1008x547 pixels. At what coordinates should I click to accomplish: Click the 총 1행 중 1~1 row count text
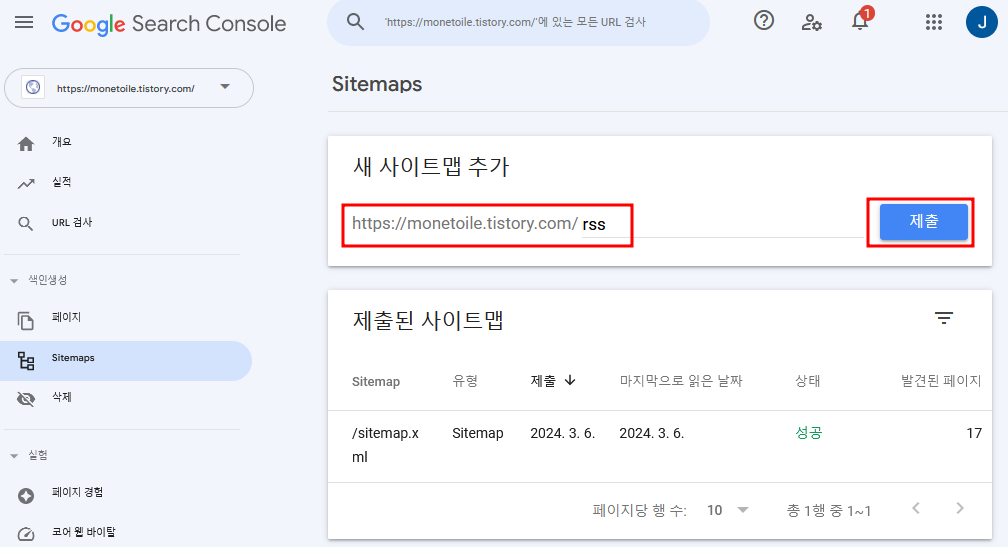[x=829, y=511]
